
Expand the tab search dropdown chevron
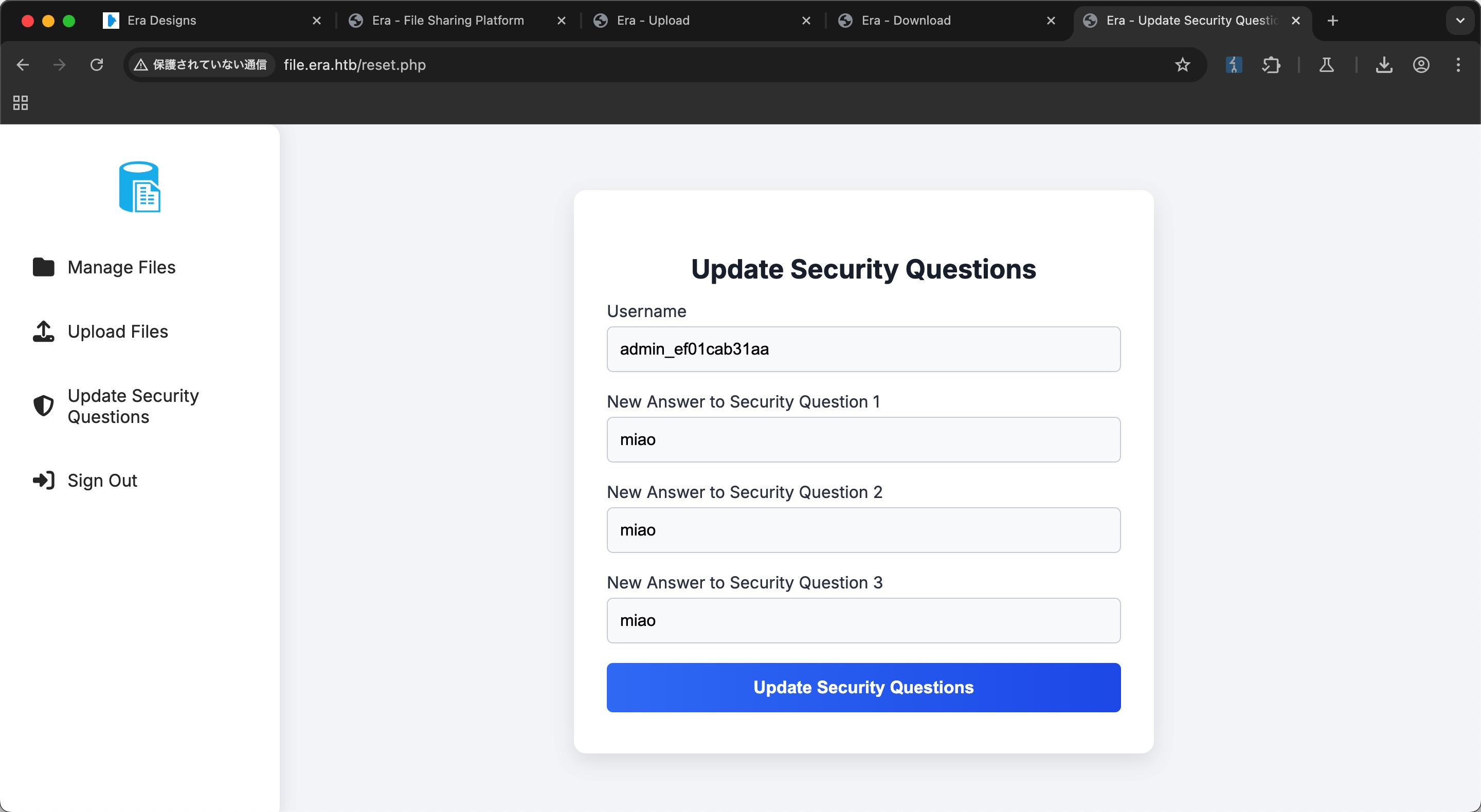tap(1460, 21)
